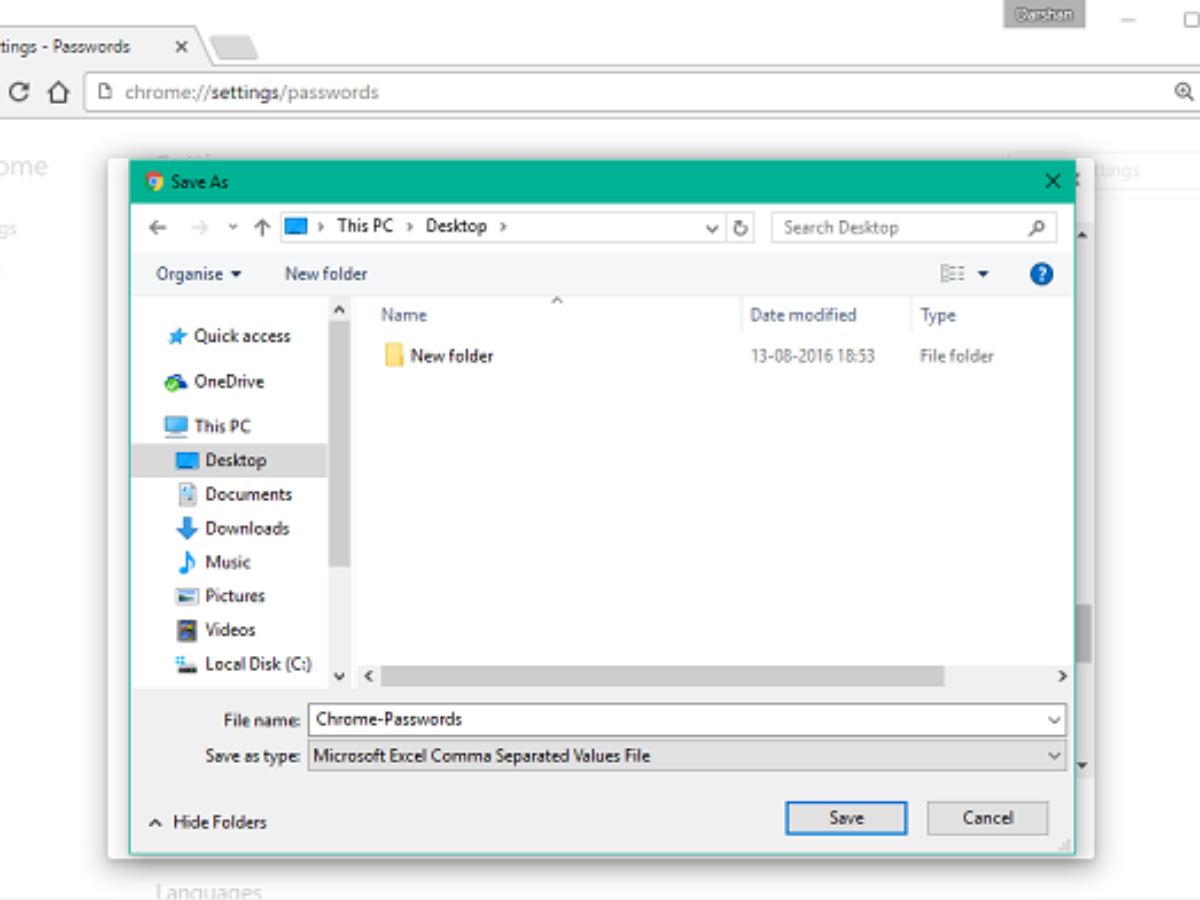Select This PC in breadcrumb path
Screen dimensions: 1200x900
point(365,226)
